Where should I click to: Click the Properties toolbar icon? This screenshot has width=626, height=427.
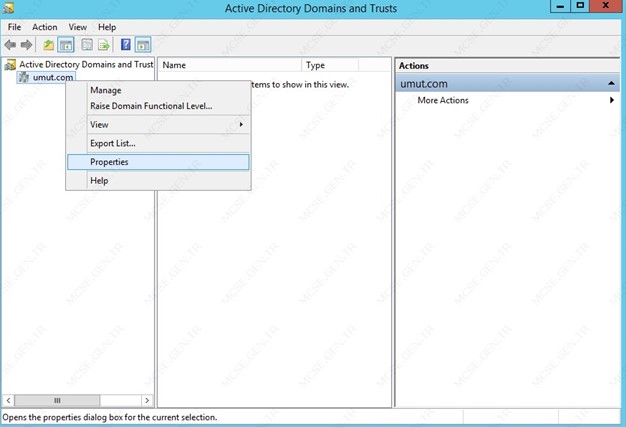tap(87, 45)
